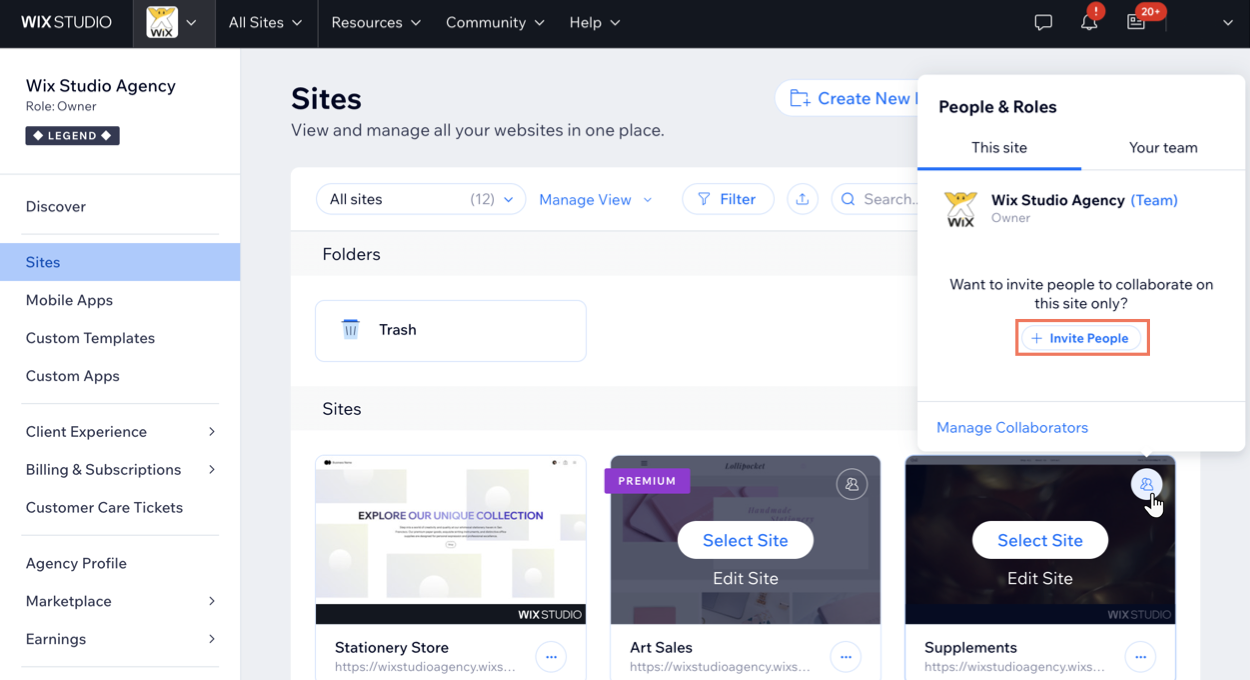
Task: Expand the Client Experience sidebar section
Action: click(120, 432)
